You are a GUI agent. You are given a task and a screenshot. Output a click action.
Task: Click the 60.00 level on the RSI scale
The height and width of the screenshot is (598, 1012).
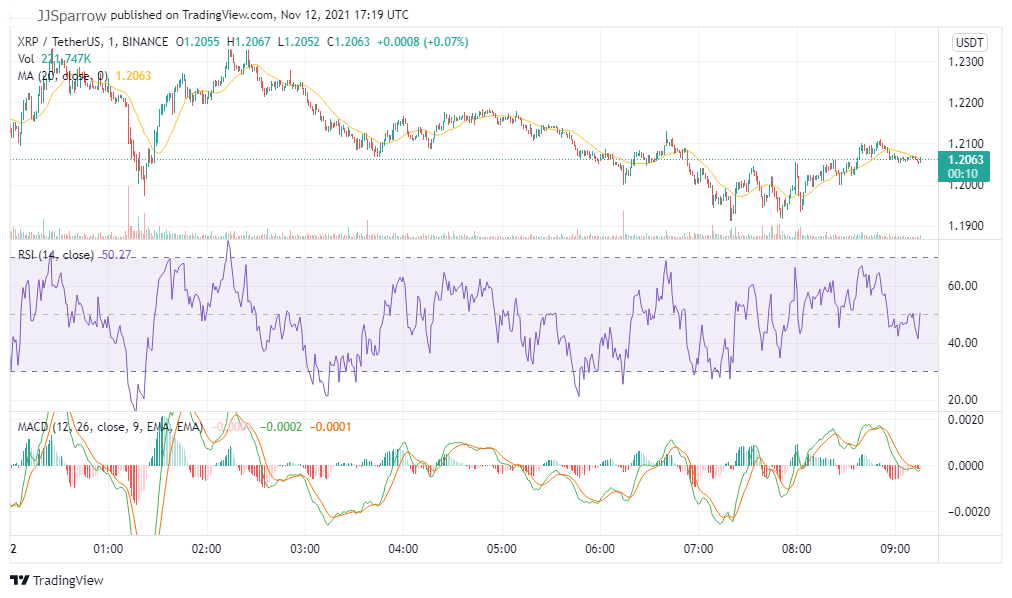(x=962, y=285)
